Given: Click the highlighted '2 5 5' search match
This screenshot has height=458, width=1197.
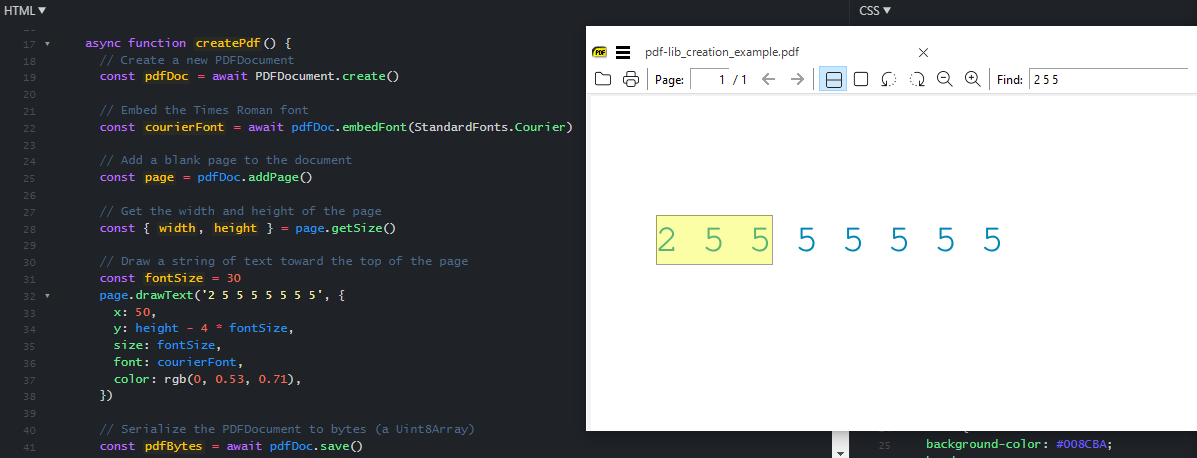Looking at the screenshot, I should [x=714, y=240].
